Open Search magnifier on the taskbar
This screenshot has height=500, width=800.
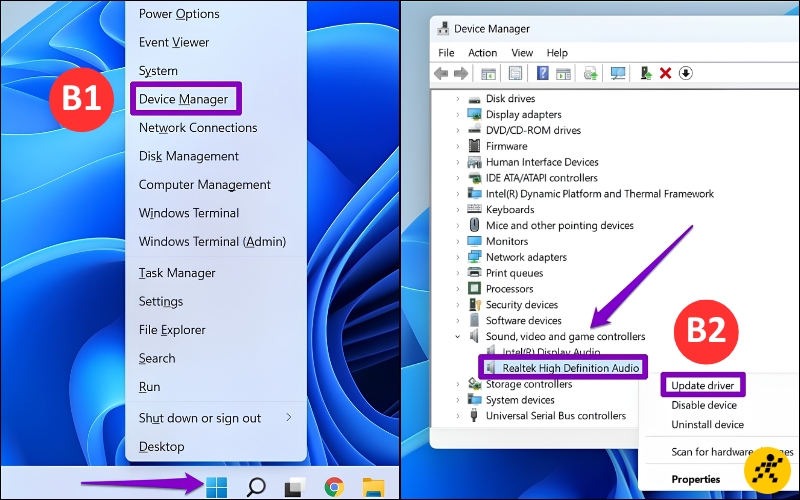pos(256,487)
